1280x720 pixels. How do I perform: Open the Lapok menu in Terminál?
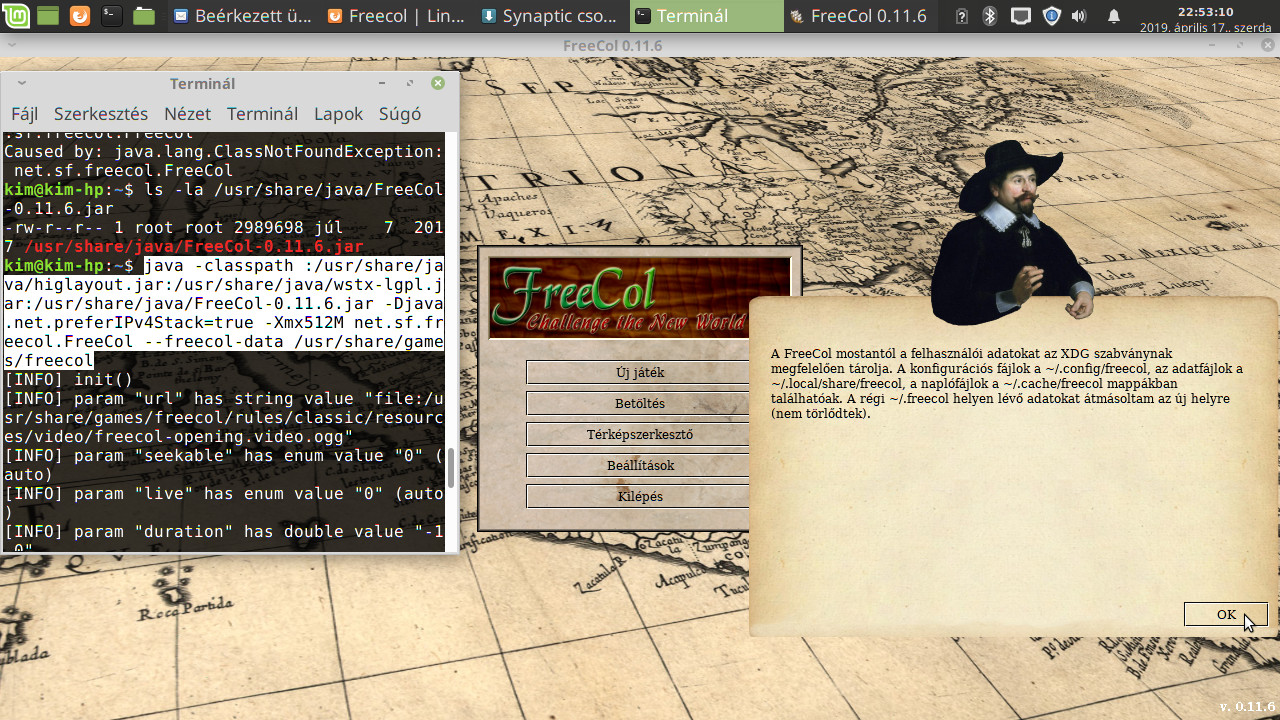click(338, 114)
